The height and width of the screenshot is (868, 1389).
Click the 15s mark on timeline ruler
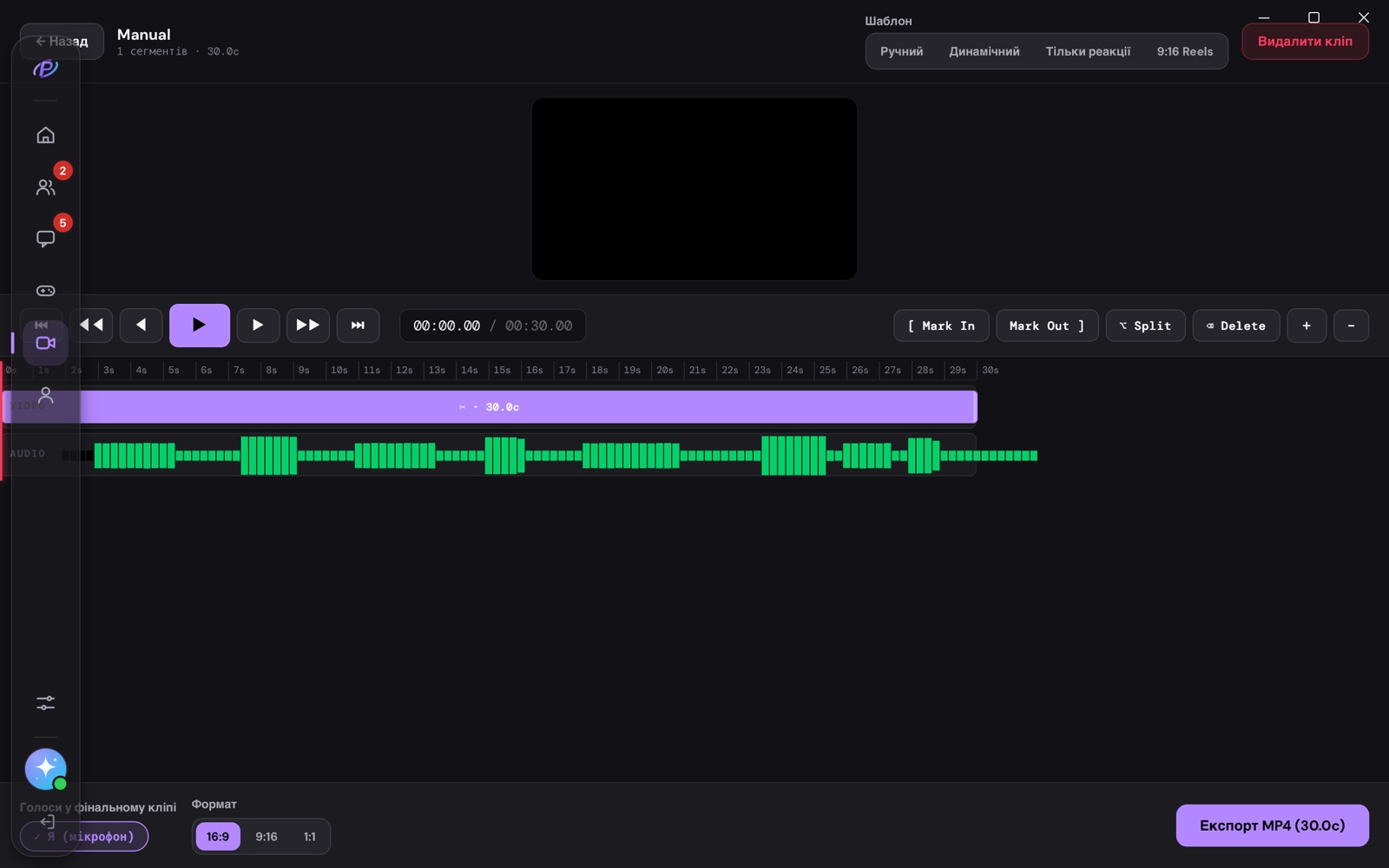502,370
